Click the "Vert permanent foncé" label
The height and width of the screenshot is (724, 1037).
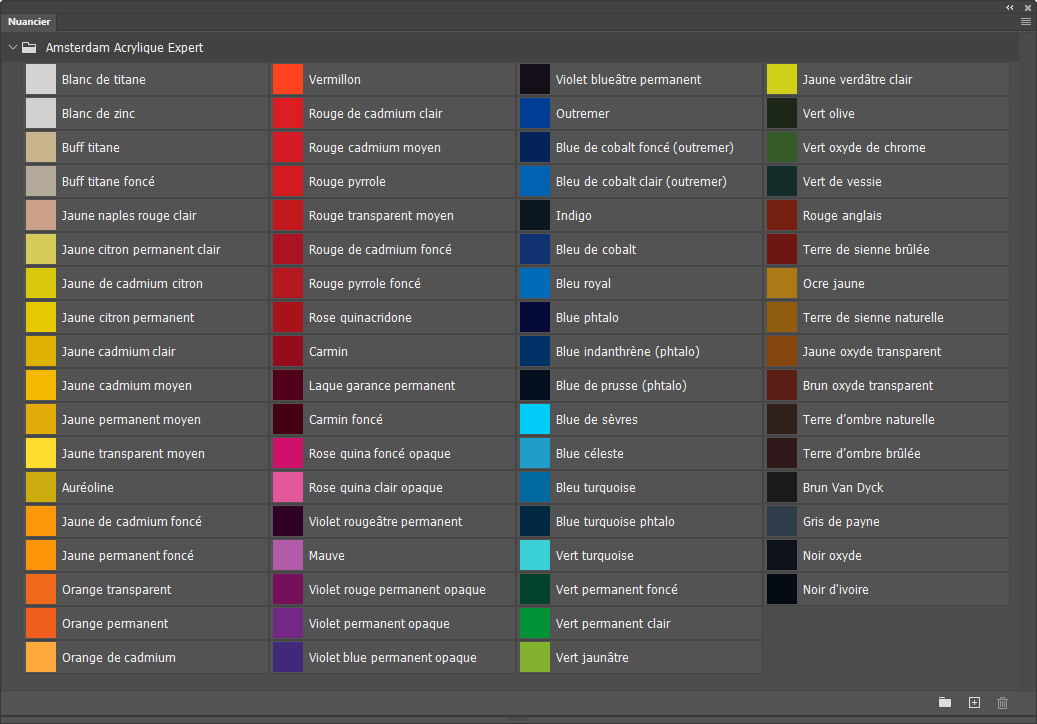(x=617, y=590)
